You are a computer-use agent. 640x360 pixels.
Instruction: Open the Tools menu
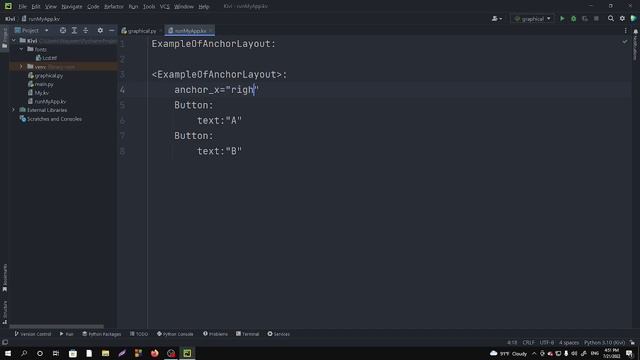(149, 7)
